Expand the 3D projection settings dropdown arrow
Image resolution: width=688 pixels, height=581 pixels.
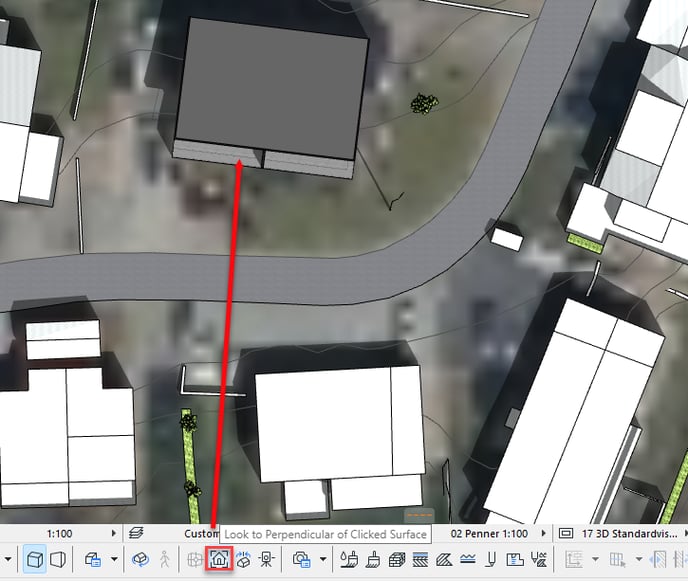coord(114,559)
